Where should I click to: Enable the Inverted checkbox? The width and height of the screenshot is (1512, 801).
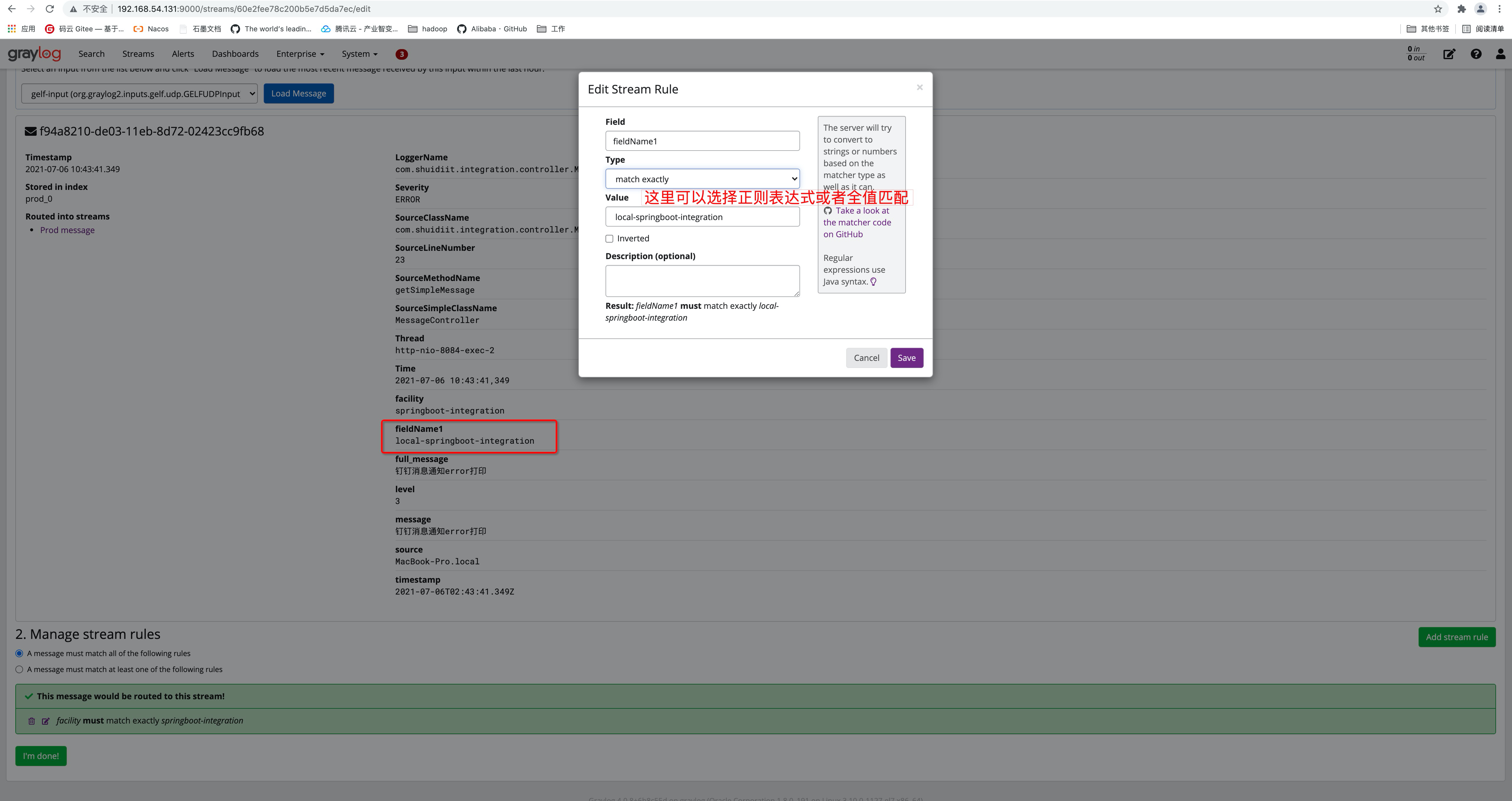click(x=609, y=238)
